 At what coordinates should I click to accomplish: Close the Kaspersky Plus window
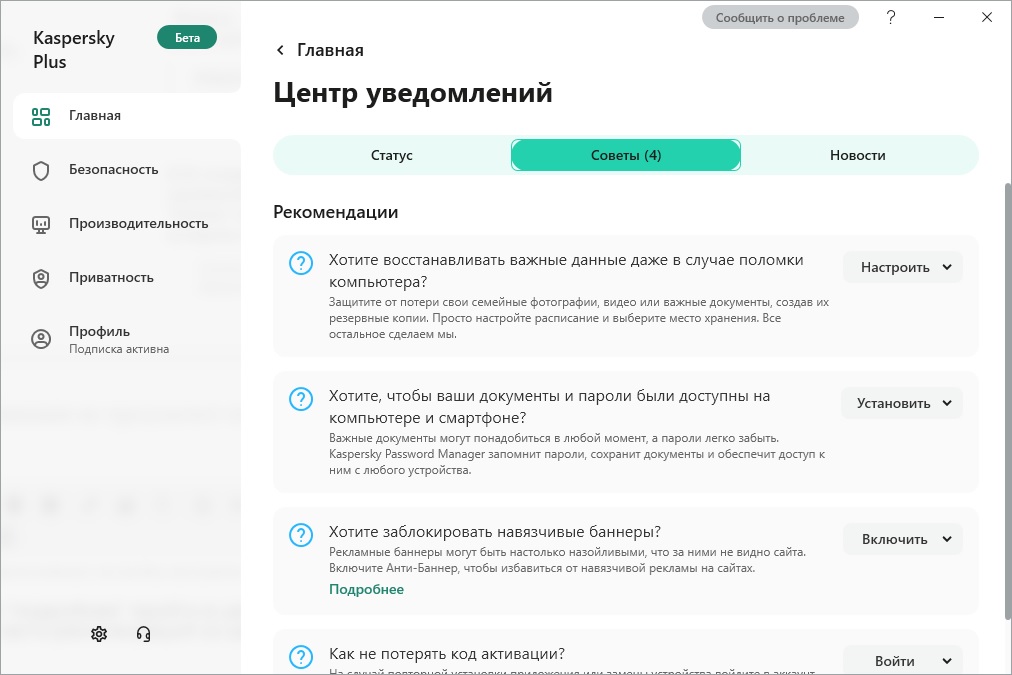coord(987,17)
